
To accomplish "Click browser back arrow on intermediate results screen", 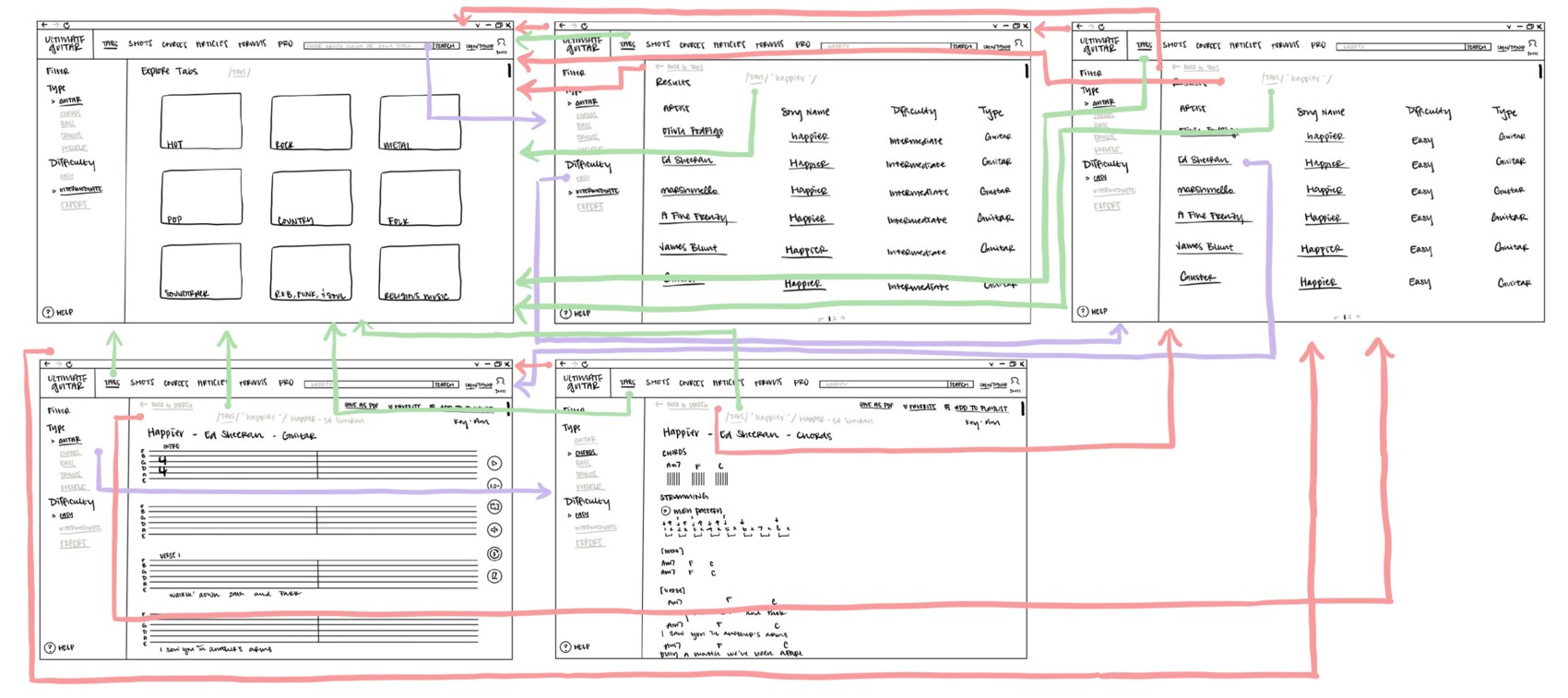I will [562, 26].
